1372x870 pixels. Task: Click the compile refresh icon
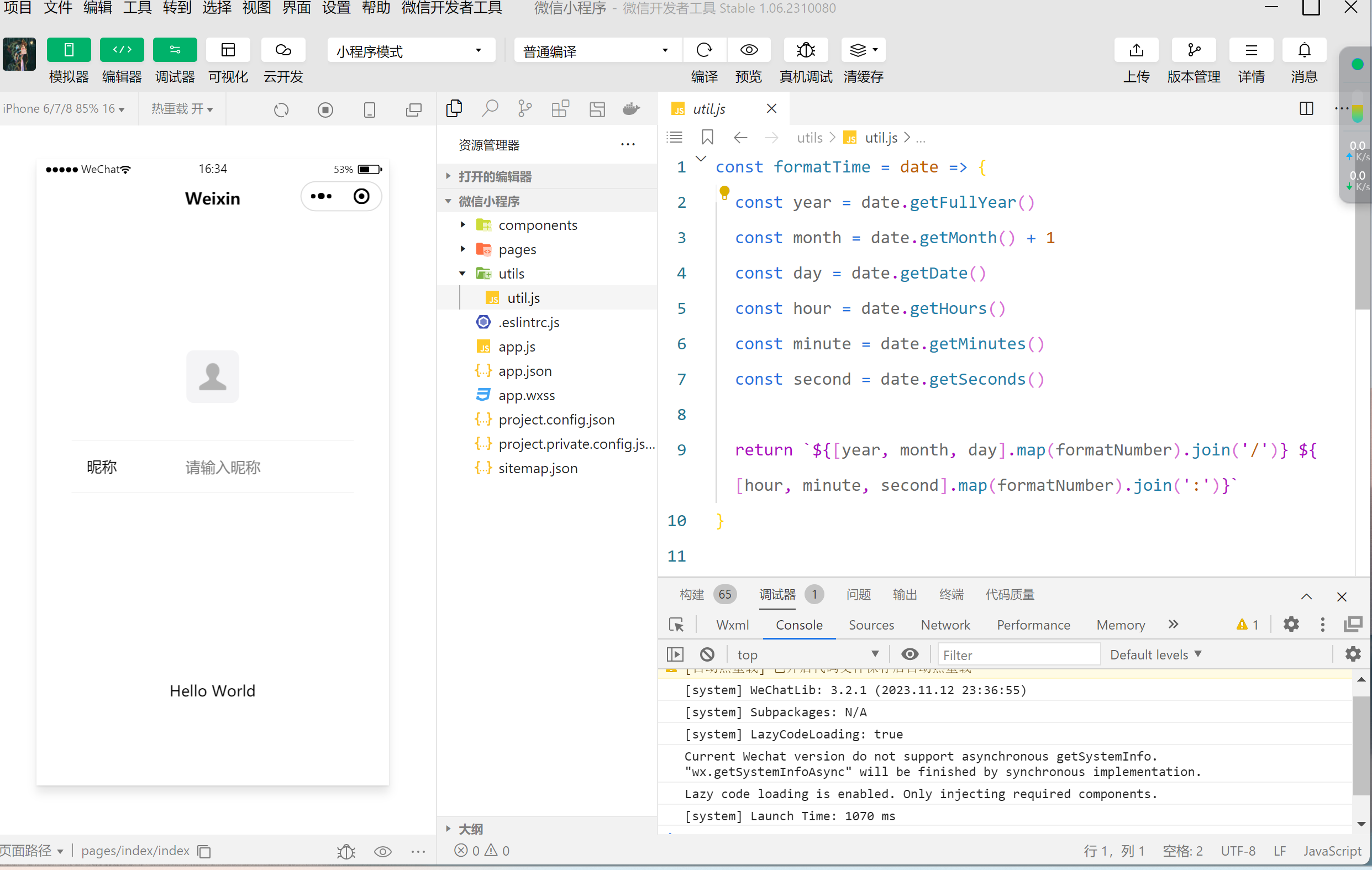click(x=704, y=50)
